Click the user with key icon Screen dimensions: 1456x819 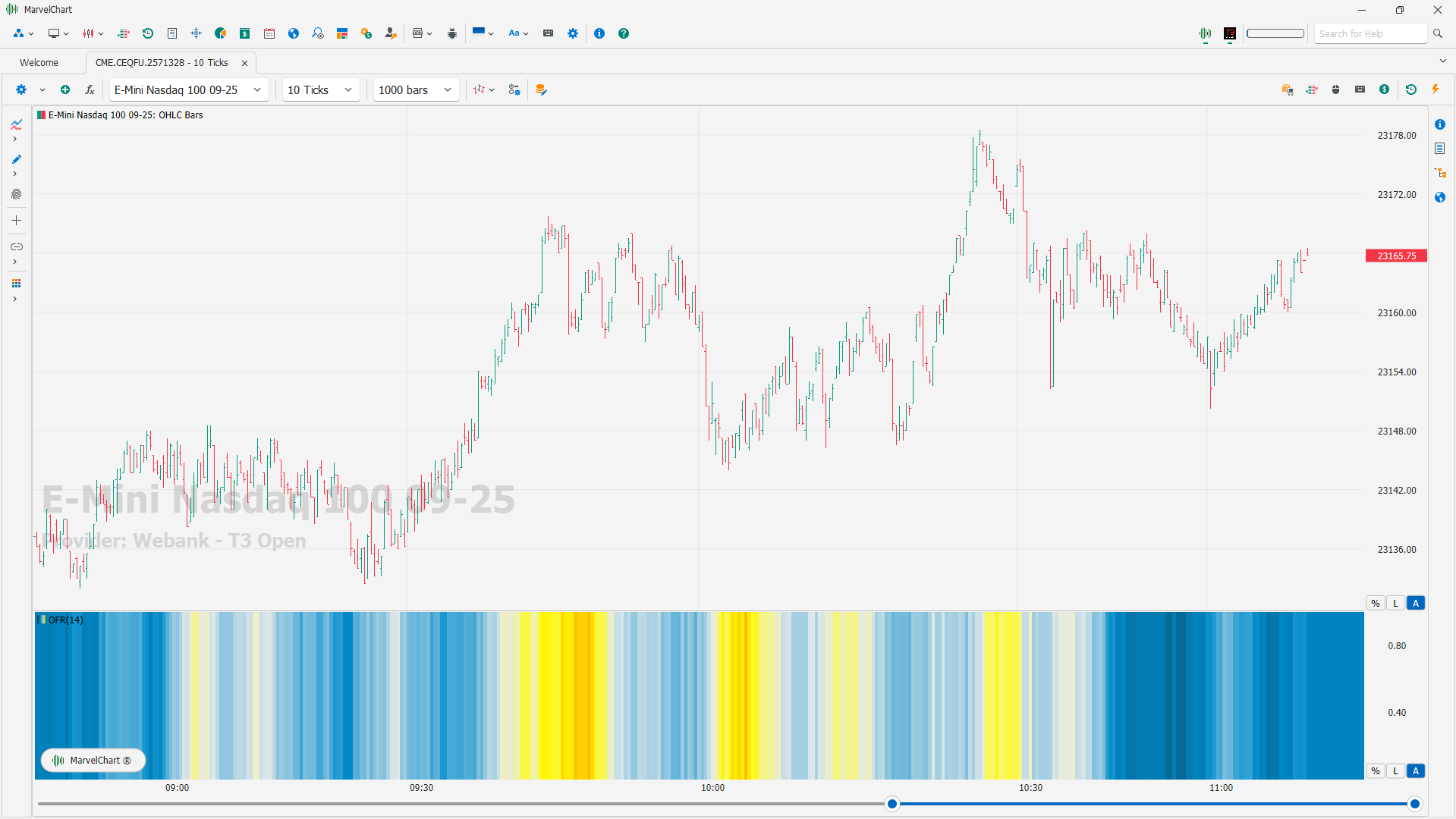point(391,33)
